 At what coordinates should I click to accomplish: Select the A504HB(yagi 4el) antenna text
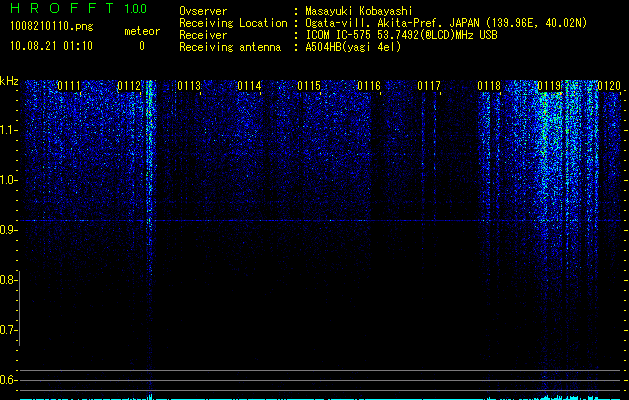pos(353,47)
